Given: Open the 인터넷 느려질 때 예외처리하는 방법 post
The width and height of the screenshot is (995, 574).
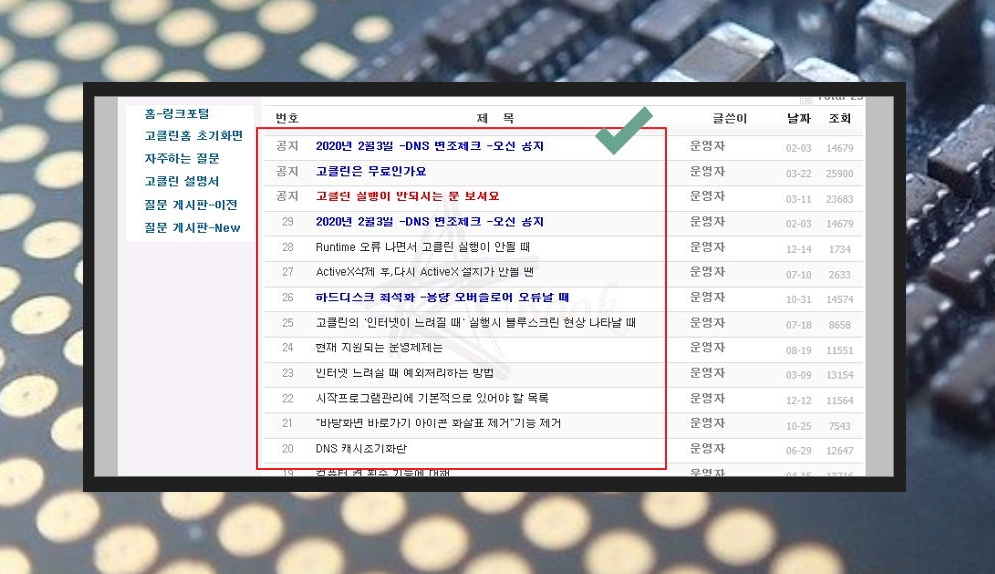Looking at the screenshot, I should [404, 373].
